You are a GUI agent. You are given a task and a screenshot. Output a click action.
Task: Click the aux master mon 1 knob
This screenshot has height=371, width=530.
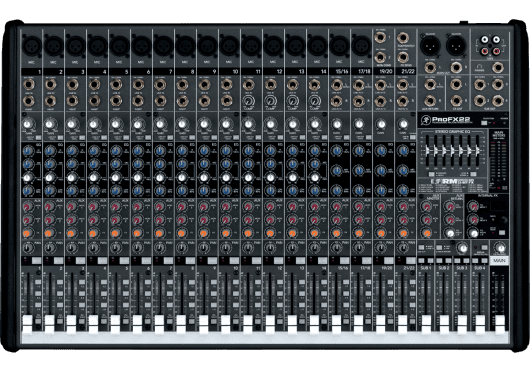[x=427, y=206]
